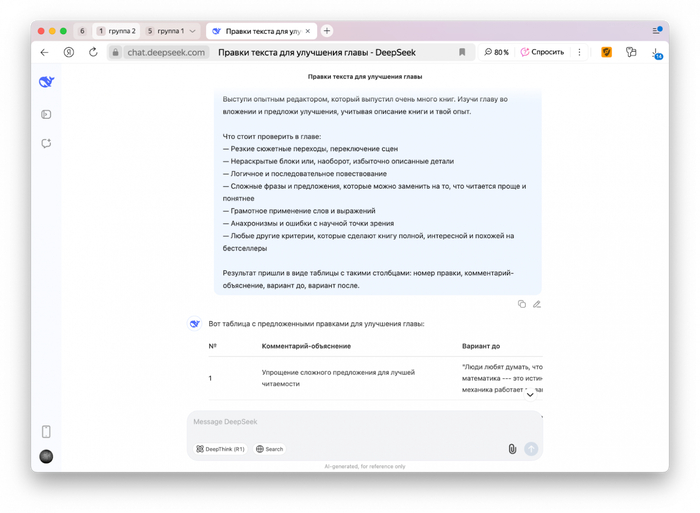
Task: Click the DeepSeek whale logo in sidebar
Action: [46, 82]
